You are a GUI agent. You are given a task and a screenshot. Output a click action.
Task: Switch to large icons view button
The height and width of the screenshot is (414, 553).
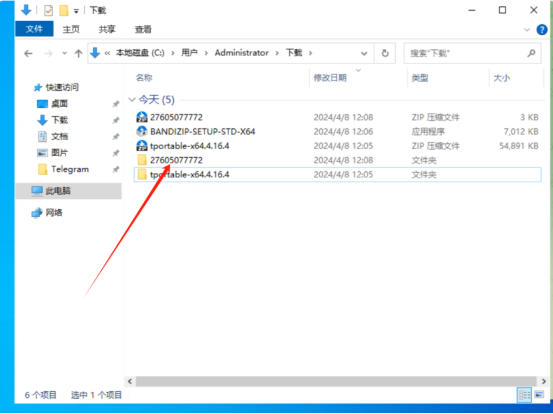click(x=539, y=394)
